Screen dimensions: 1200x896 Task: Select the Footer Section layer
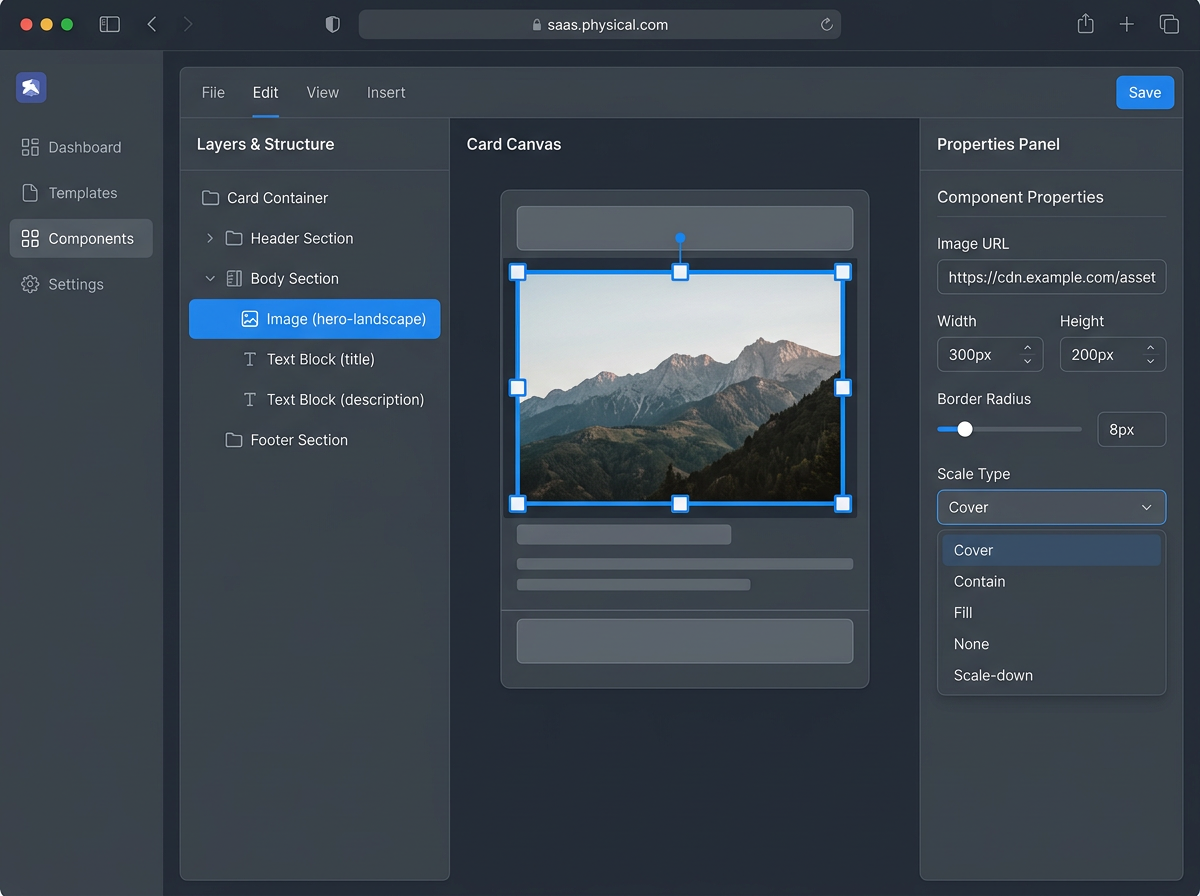(x=314, y=440)
